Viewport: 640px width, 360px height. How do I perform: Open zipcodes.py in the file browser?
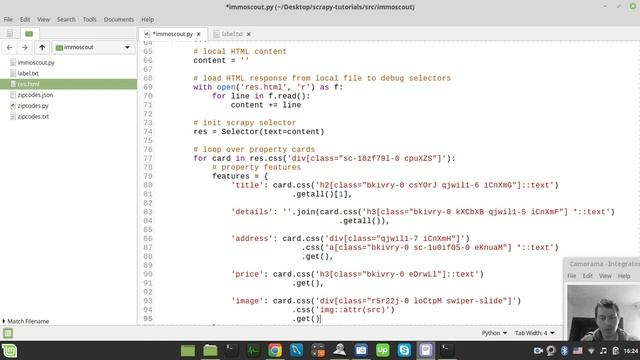(x=33, y=105)
